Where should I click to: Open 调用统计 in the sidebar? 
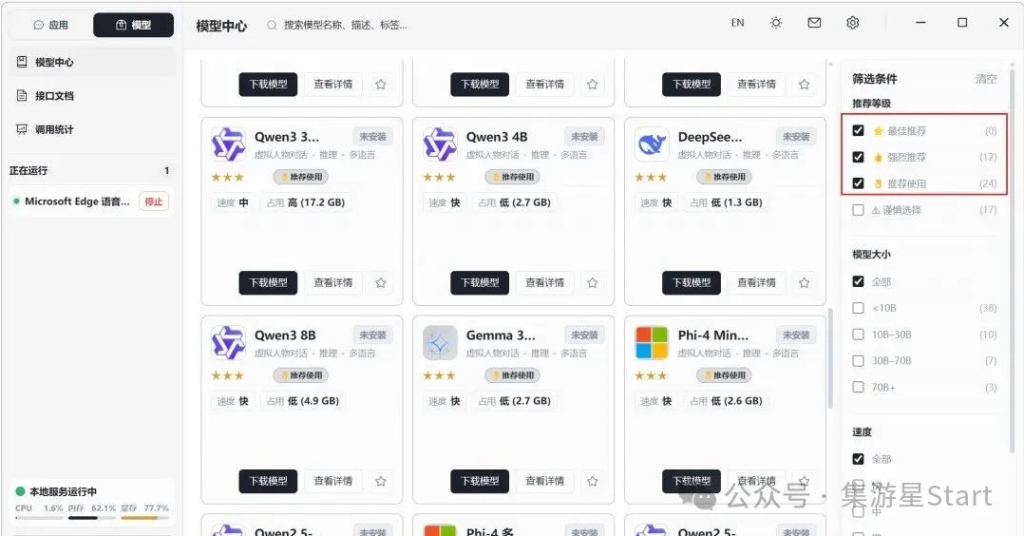[x=92, y=129]
